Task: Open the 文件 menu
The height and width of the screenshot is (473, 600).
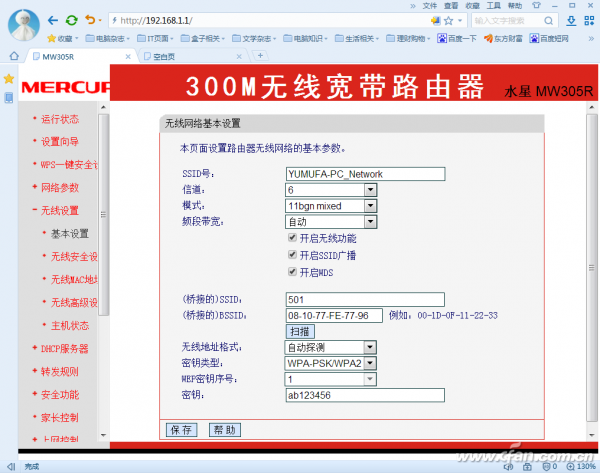Action: 430,5
